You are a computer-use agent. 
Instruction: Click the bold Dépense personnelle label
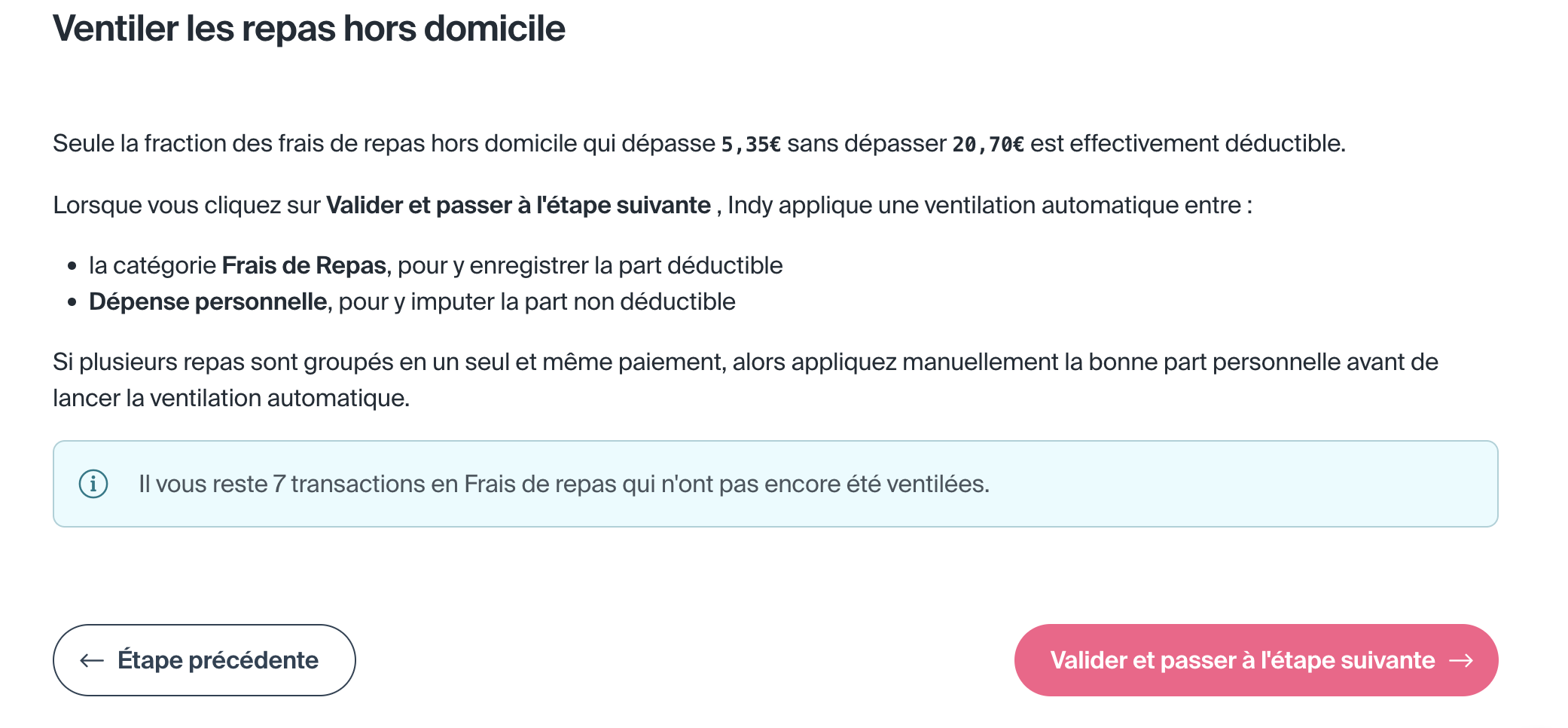pos(208,301)
